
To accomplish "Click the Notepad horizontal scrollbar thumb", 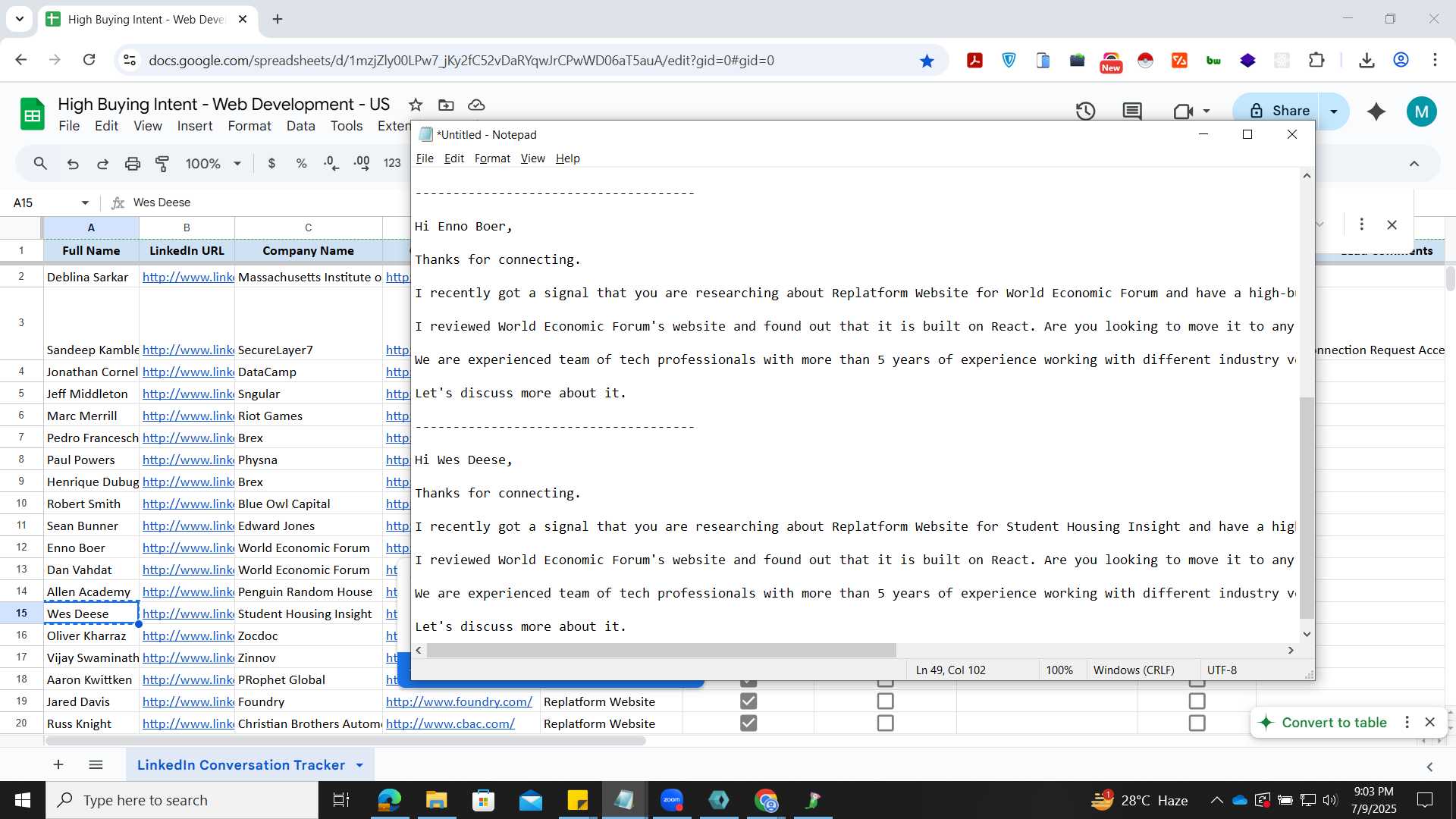I will tap(661, 651).
